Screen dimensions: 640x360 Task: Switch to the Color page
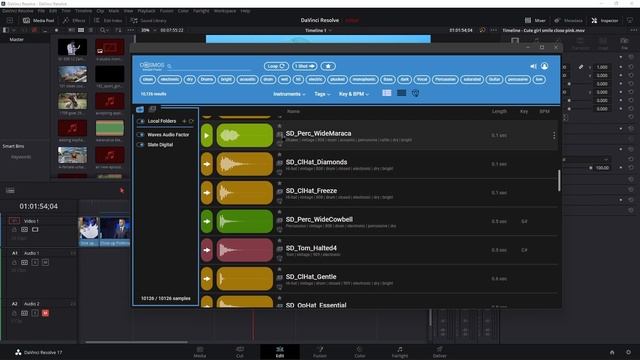tap(360, 352)
